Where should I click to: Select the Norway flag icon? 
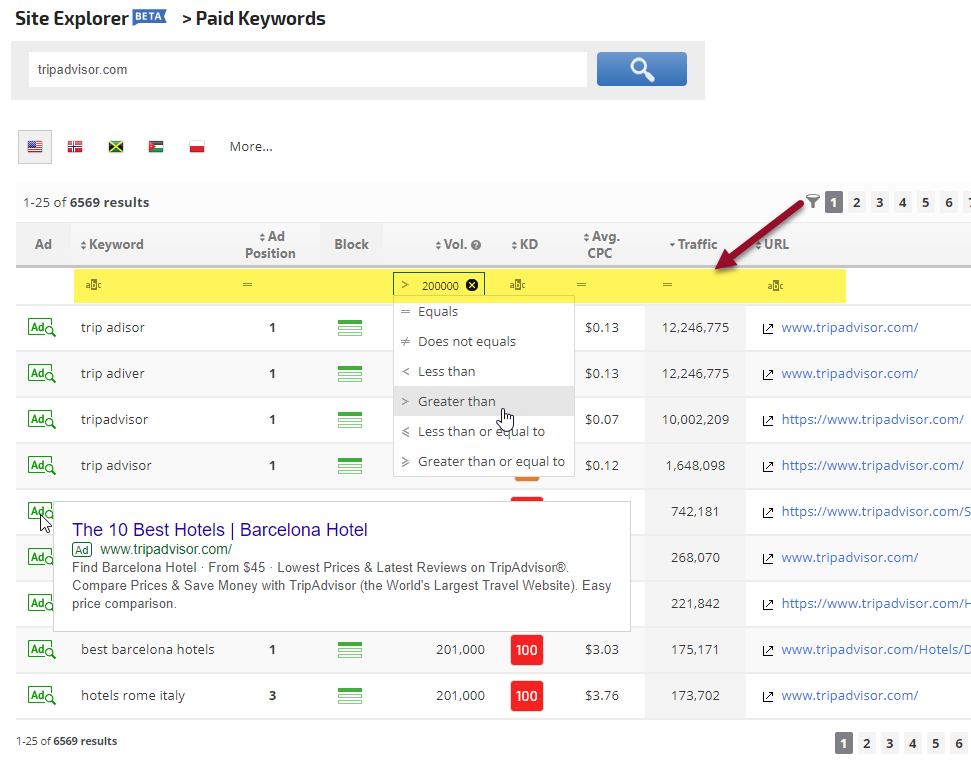pyautogui.click(x=75, y=147)
